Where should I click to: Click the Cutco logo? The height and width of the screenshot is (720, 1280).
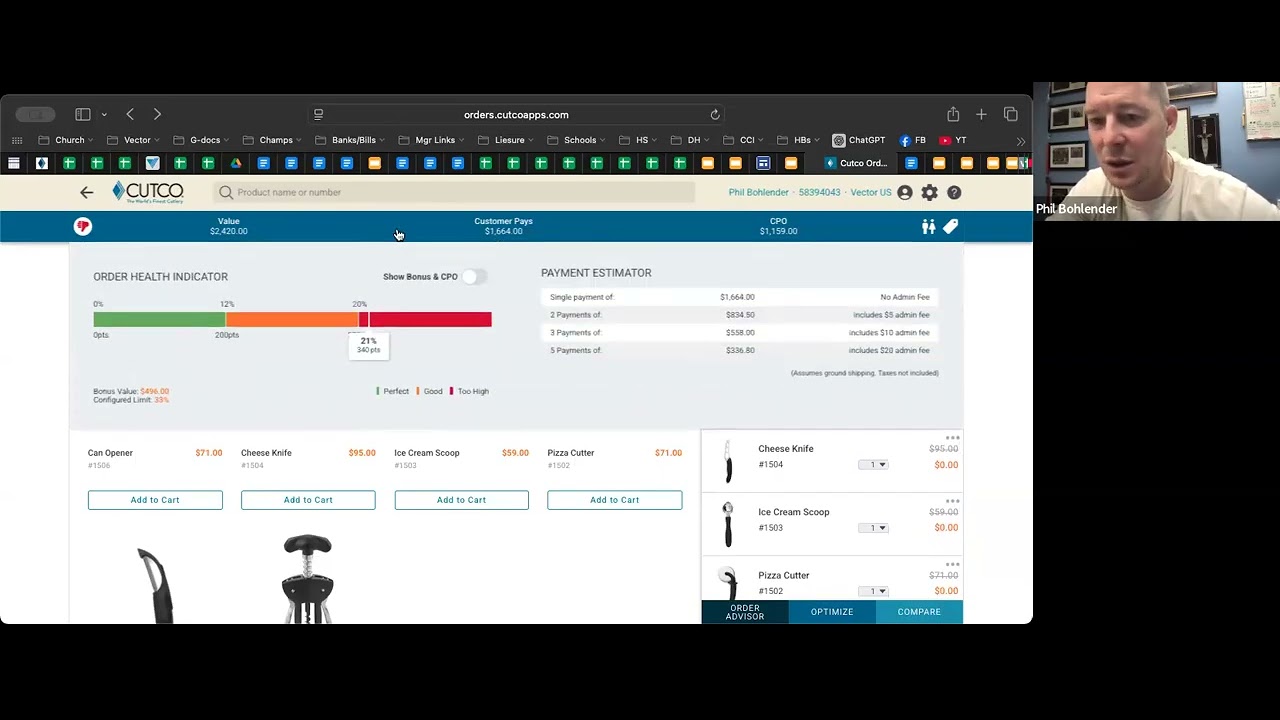pos(148,192)
